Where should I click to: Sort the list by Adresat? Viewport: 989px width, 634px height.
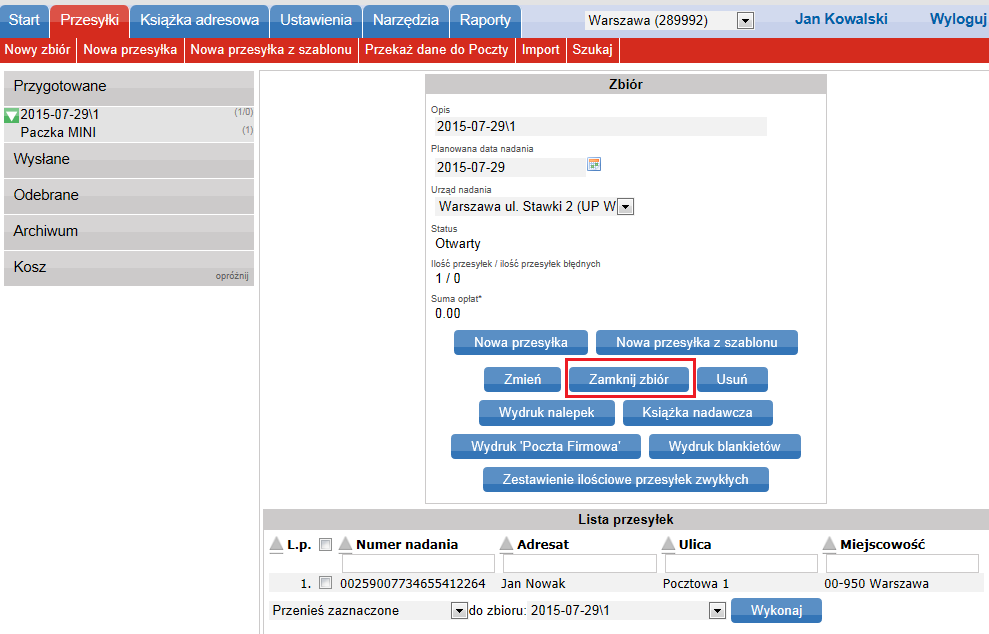(506, 545)
